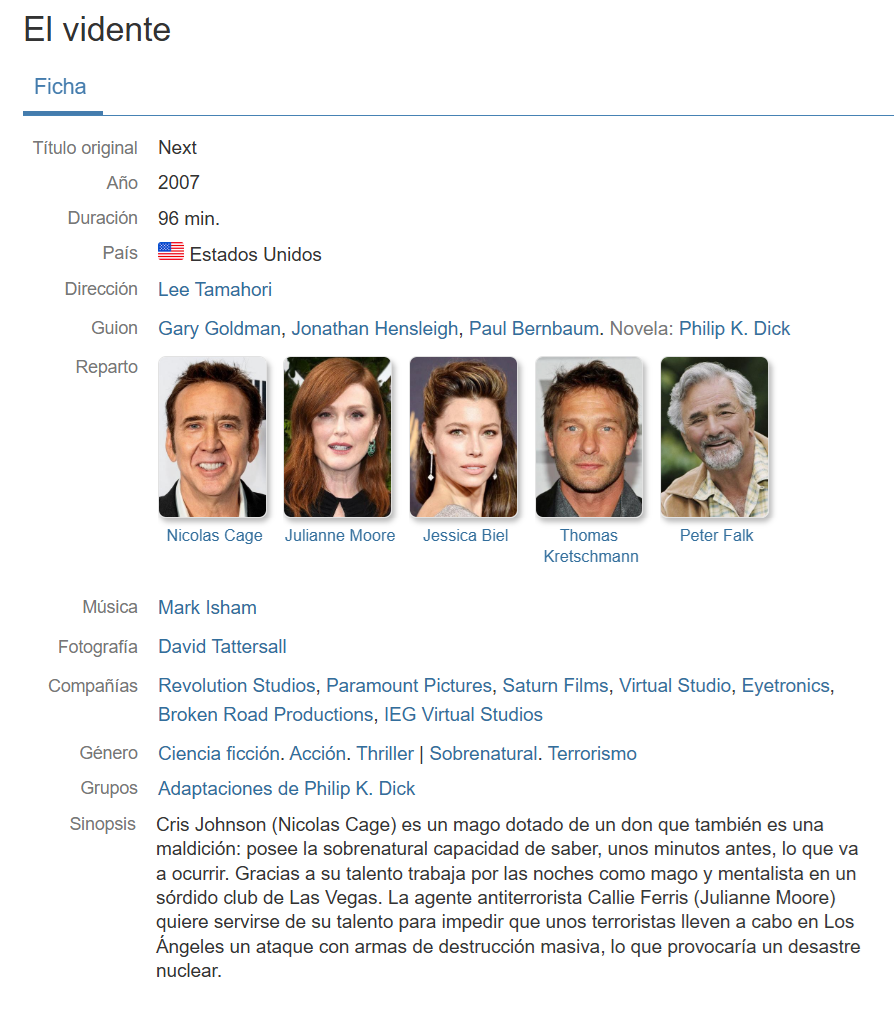Open IEG Virtual Studios link
The height and width of the screenshot is (1021, 894).
pos(463,714)
